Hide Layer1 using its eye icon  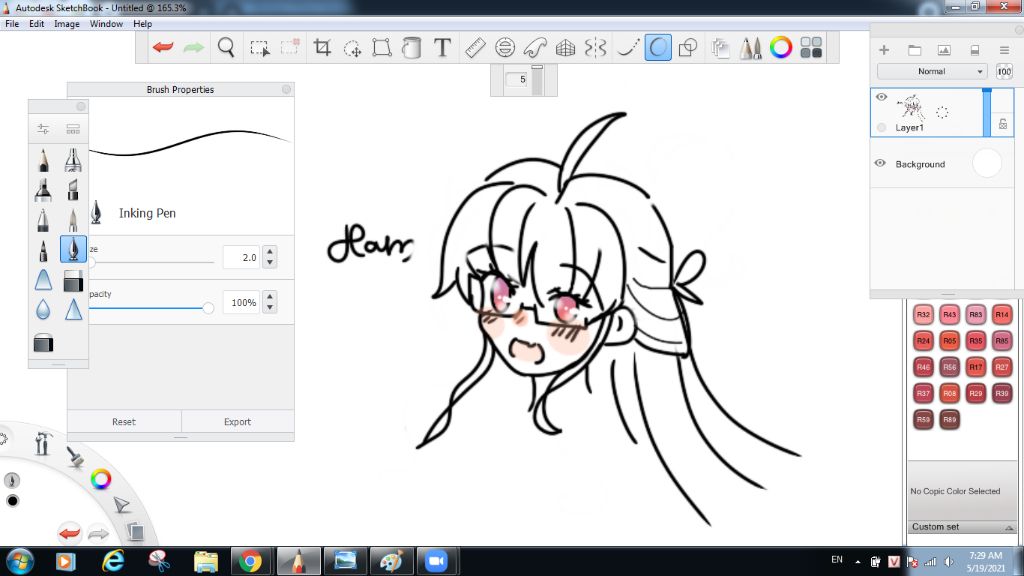coord(881,97)
